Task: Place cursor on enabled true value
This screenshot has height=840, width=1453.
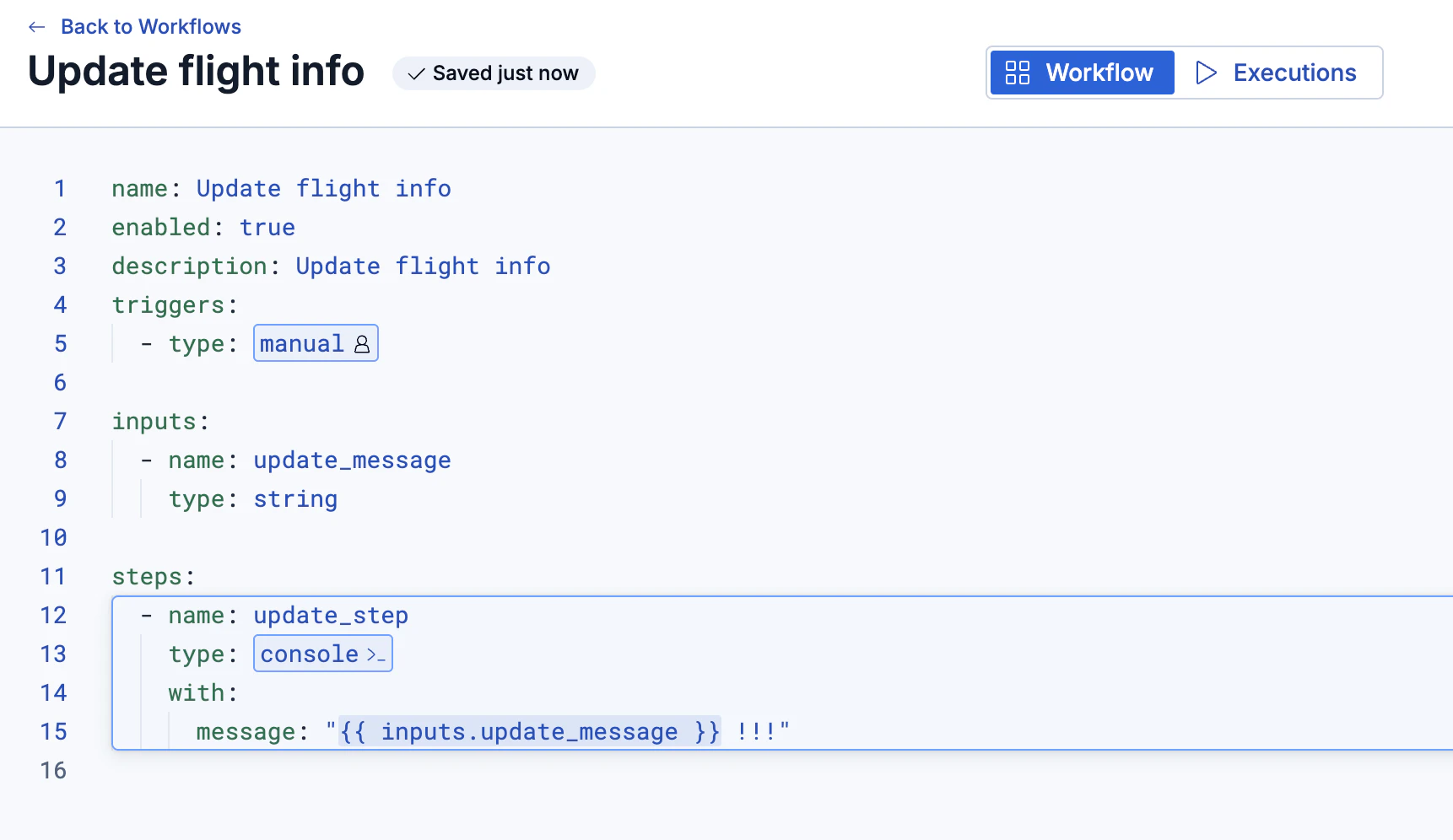Action: (x=267, y=228)
